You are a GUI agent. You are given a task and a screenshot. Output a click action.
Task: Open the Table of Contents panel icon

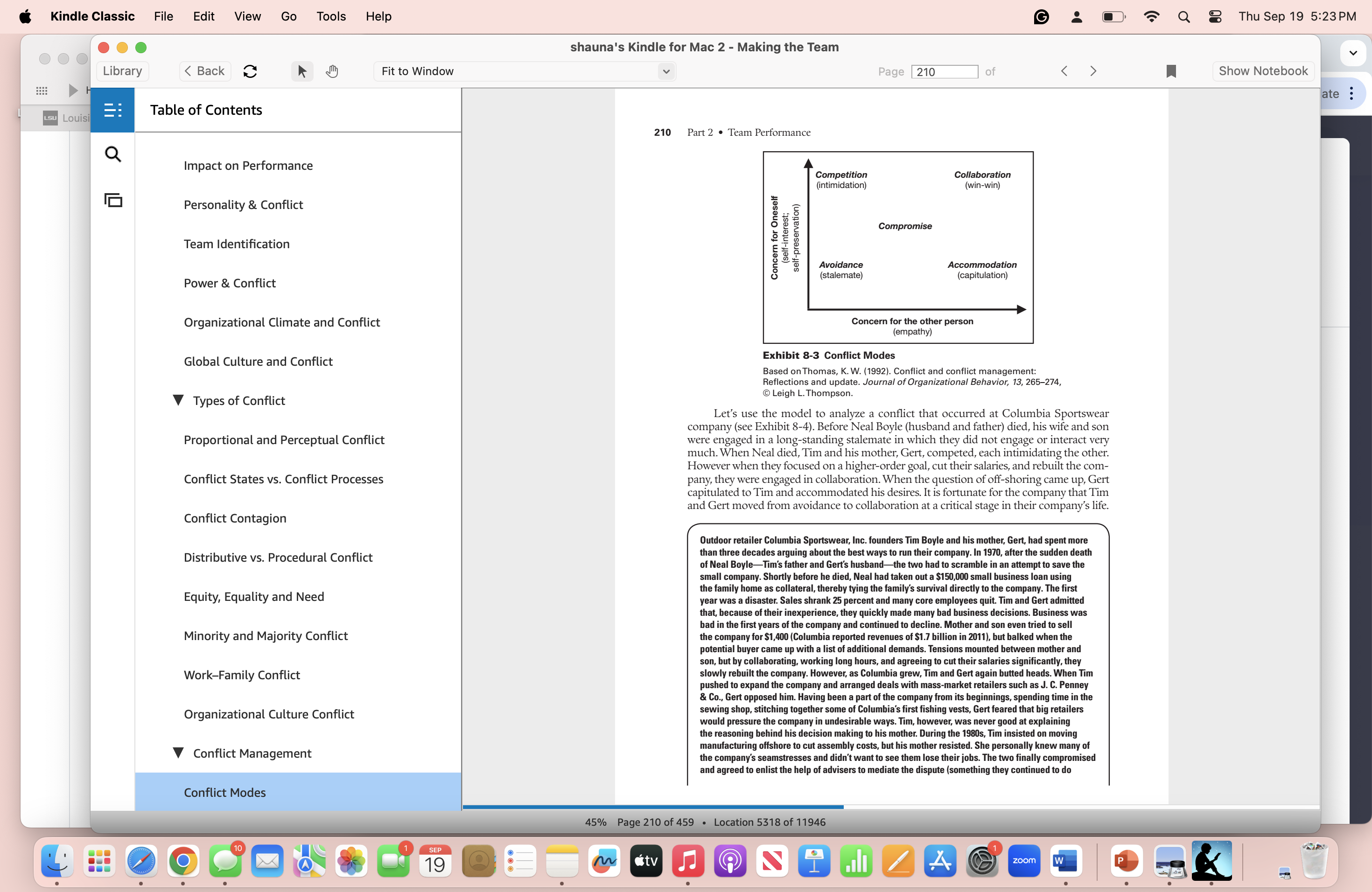(112, 110)
